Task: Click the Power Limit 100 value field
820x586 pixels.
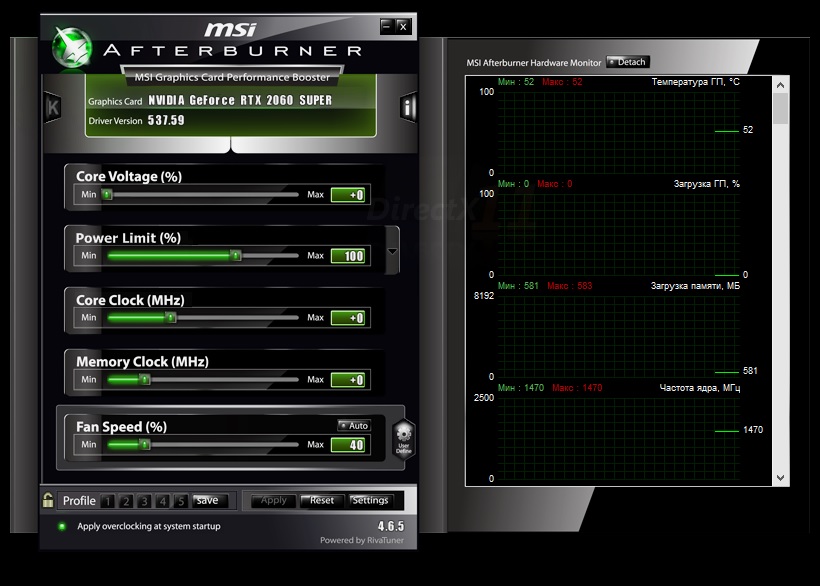Action: [x=348, y=256]
